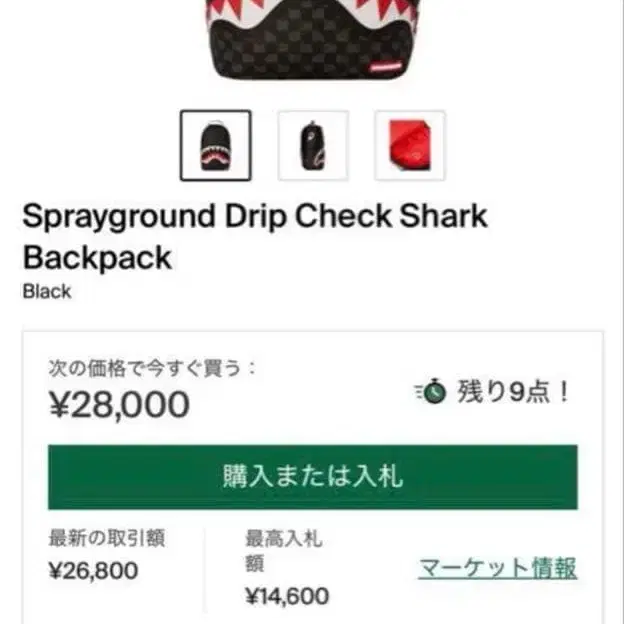
Task: Click the ¥26,800 last sale amount
Action: [x=93, y=571]
